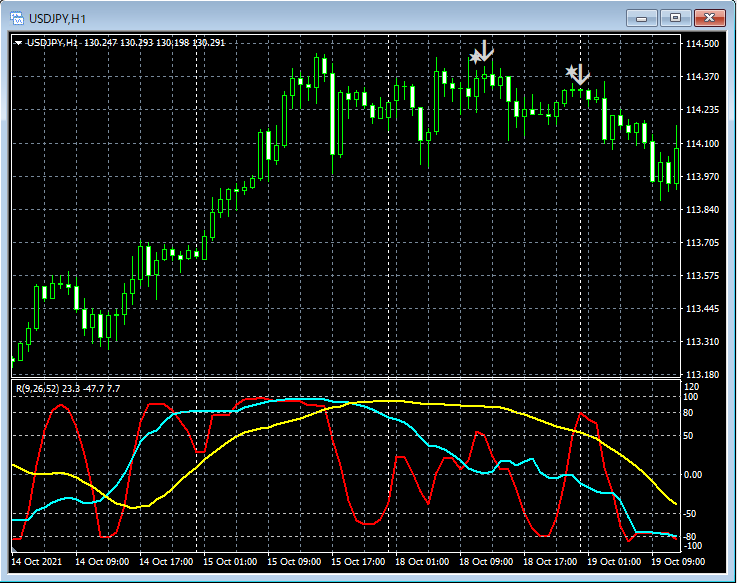The width and height of the screenshot is (738, 583).
Task: Click the -100 level on indicator scale
Action: click(691, 546)
